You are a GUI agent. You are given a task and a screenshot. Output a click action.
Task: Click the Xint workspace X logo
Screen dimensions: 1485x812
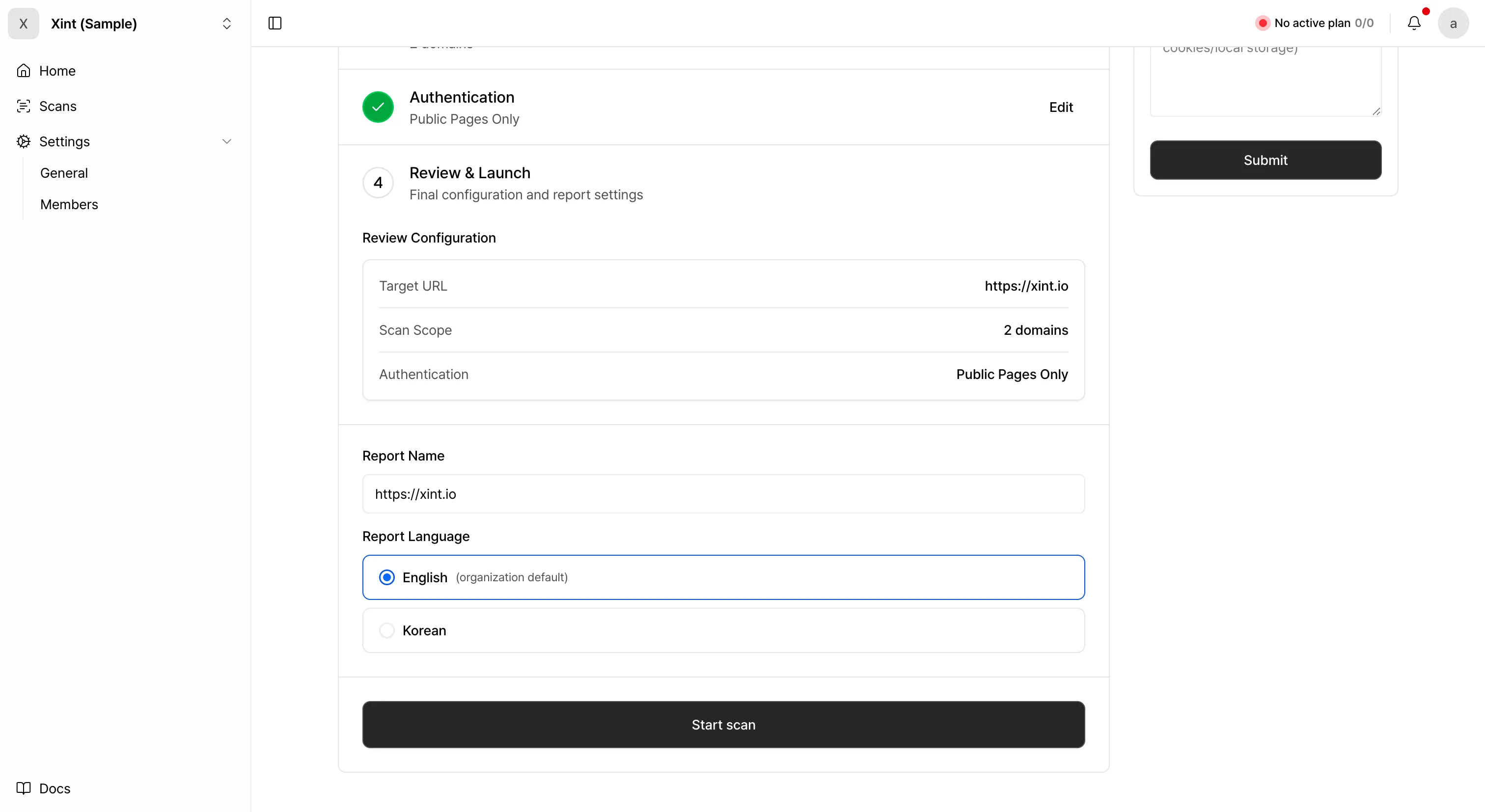point(24,24)
